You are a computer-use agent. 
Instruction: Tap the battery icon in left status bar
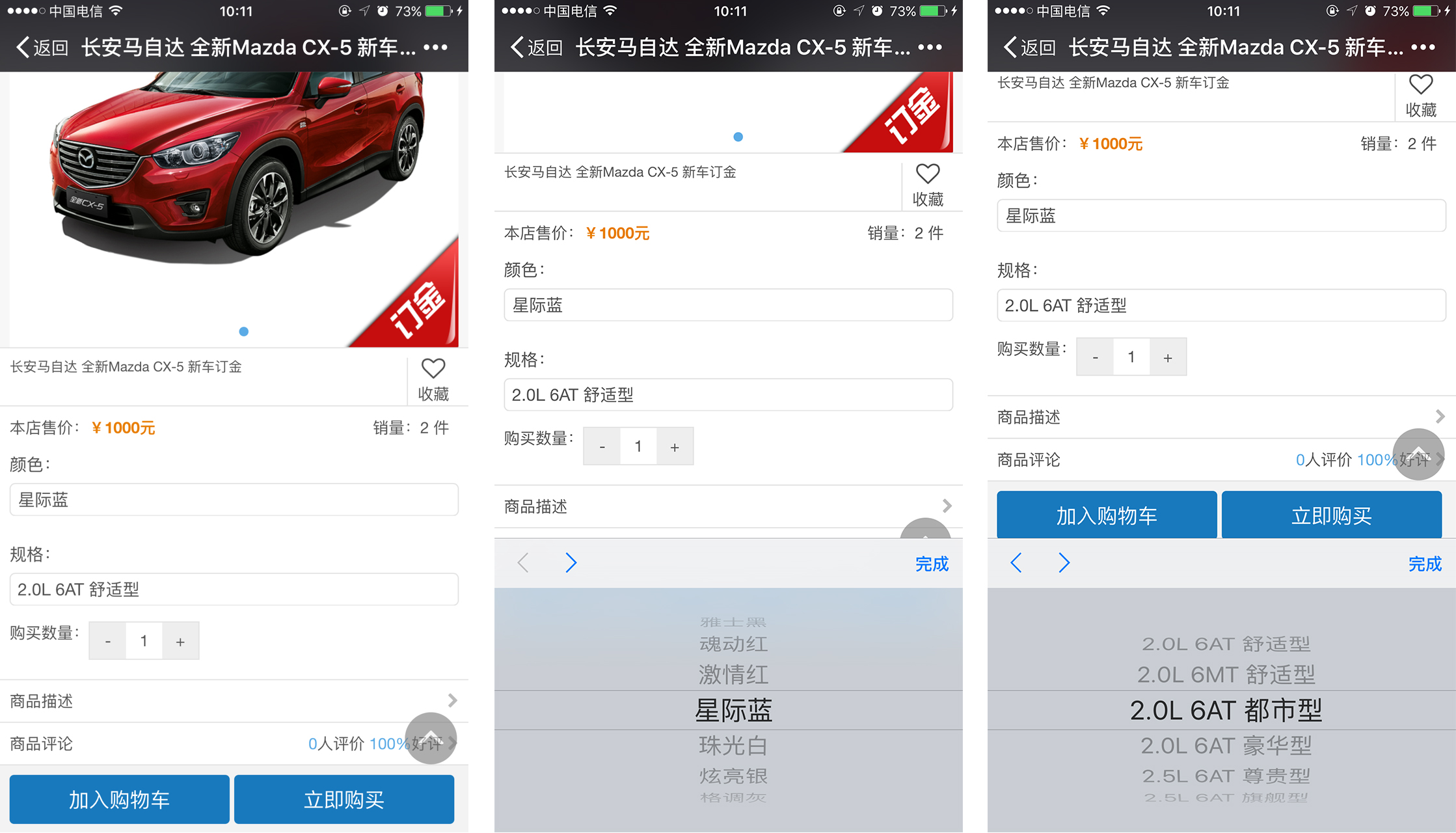pyautogui.click(x=440, y=11)
